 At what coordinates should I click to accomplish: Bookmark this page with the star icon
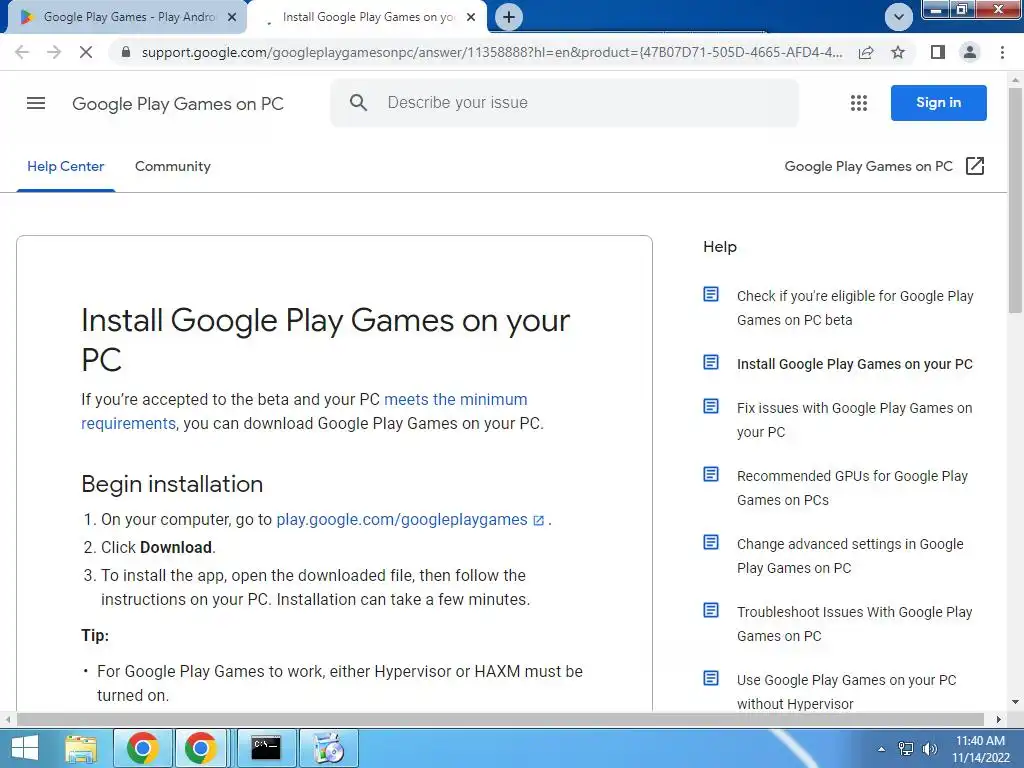[x=898, y=52]
